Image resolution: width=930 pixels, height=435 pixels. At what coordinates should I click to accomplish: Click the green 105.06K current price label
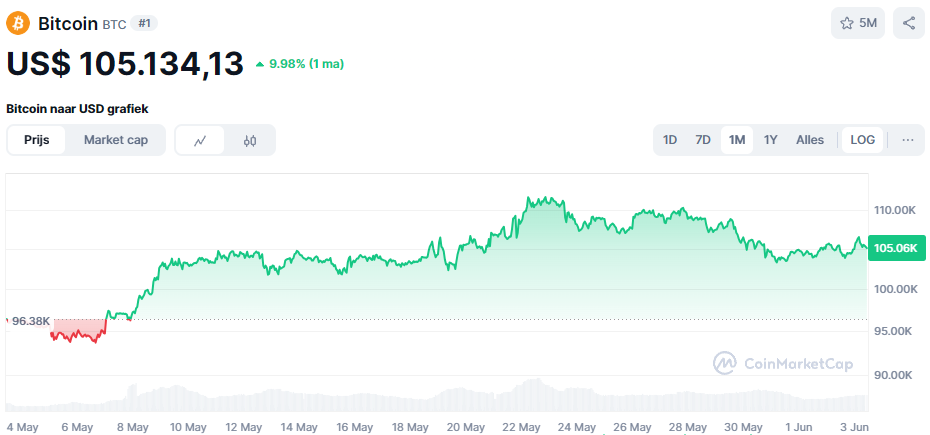point(896,248)
